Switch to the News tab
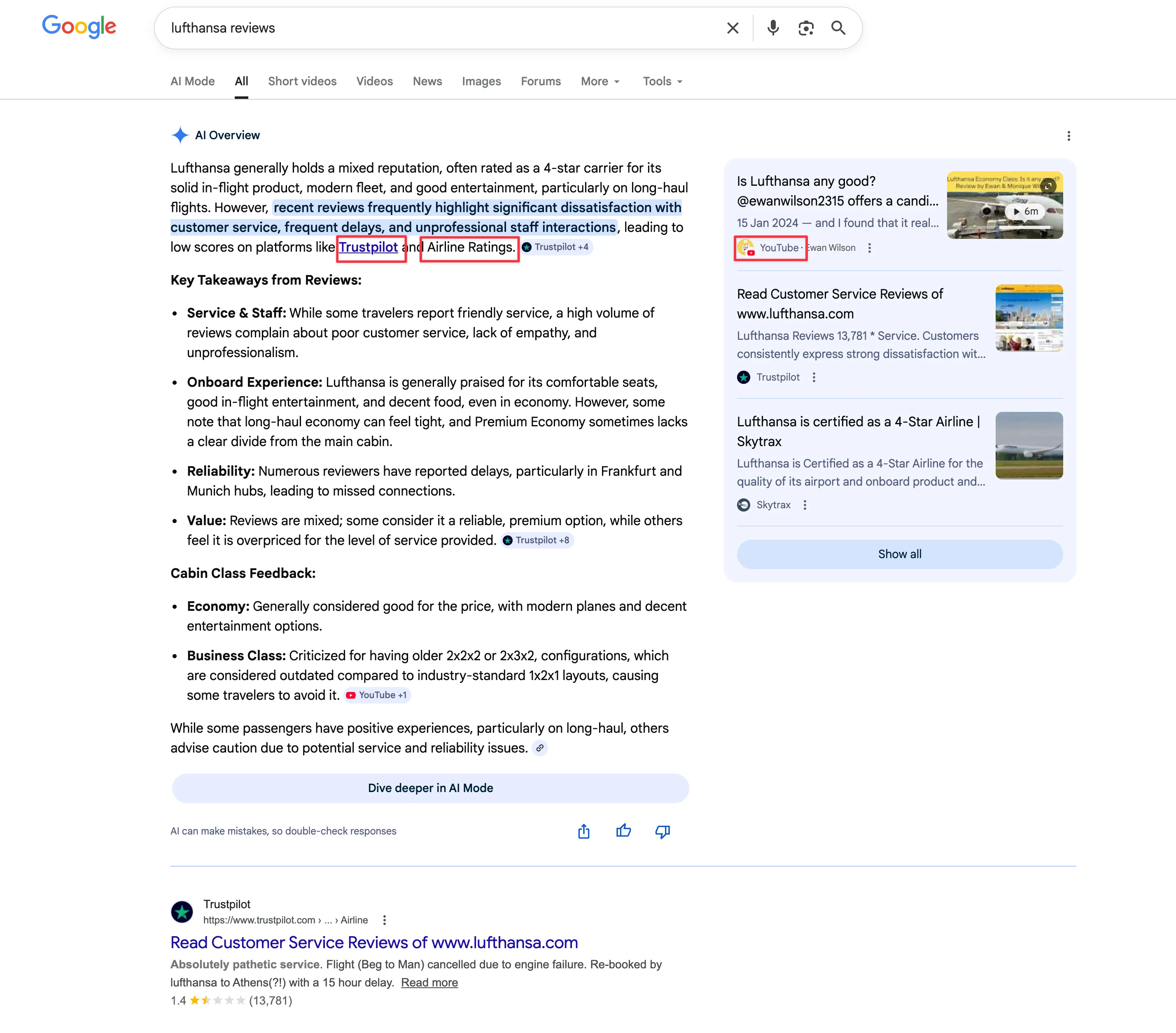 coord(427,81)
